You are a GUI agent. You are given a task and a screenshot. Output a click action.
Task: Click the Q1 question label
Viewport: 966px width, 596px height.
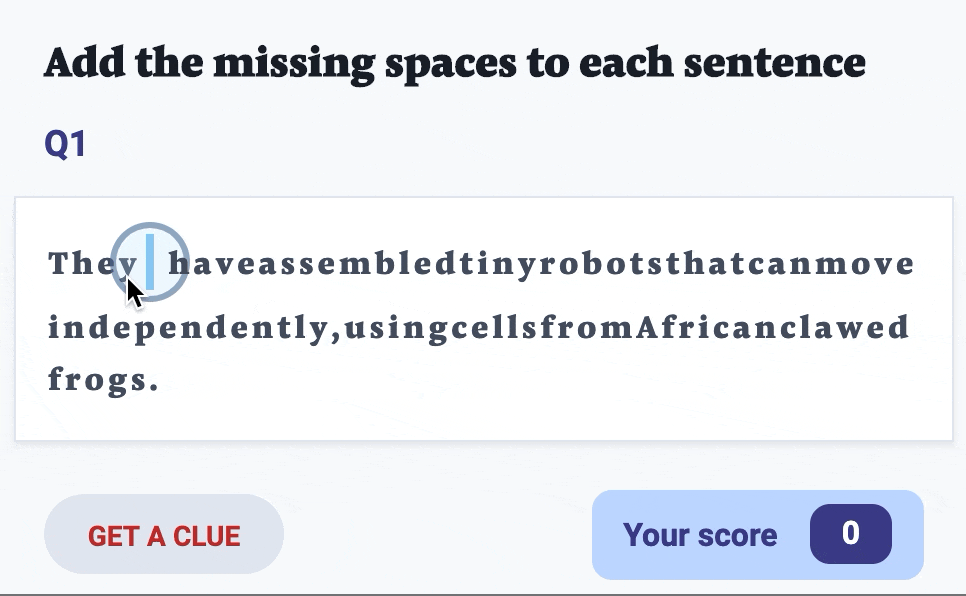65,145
